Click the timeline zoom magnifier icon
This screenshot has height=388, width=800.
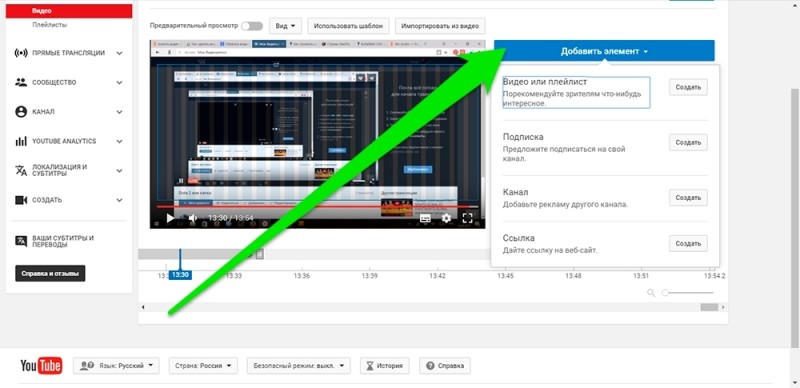tap(651, 293)
